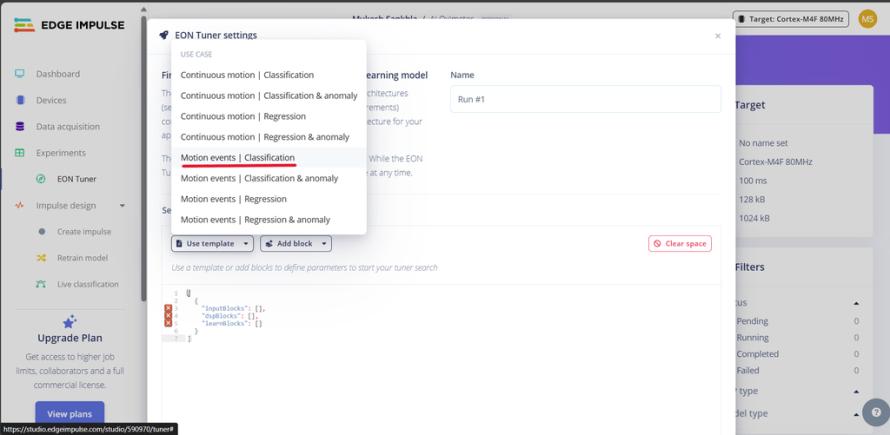Viewport: 890px width, 435px height.
Task: Close the EON Tuner settings dialog
Action: (717, 36)
